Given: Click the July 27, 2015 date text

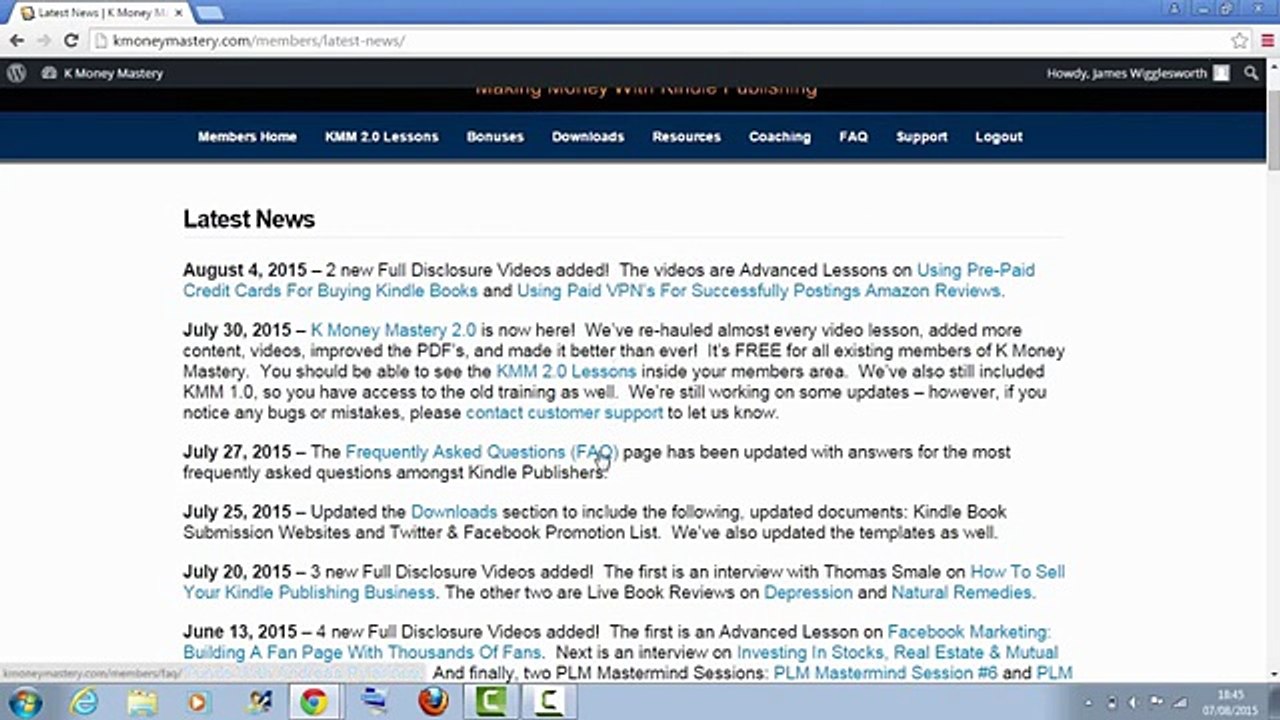Looking at the screenshot, I should point(237,452).
